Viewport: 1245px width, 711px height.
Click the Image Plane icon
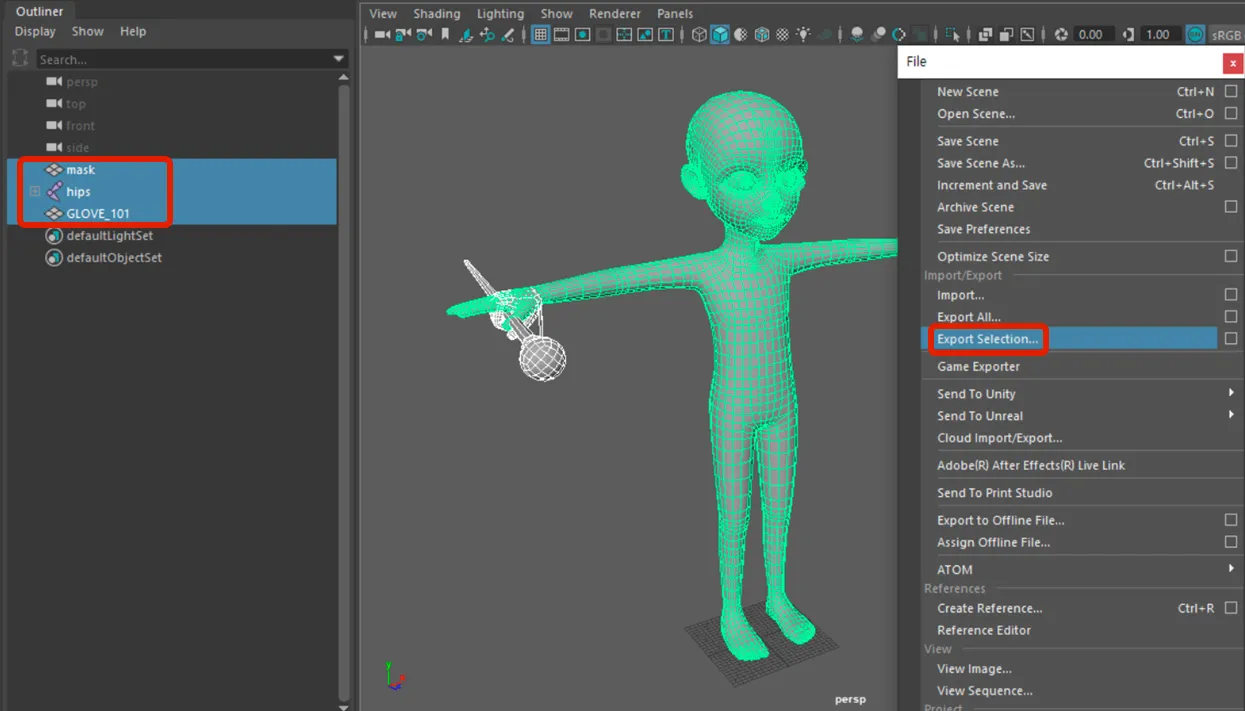[466, 35]
